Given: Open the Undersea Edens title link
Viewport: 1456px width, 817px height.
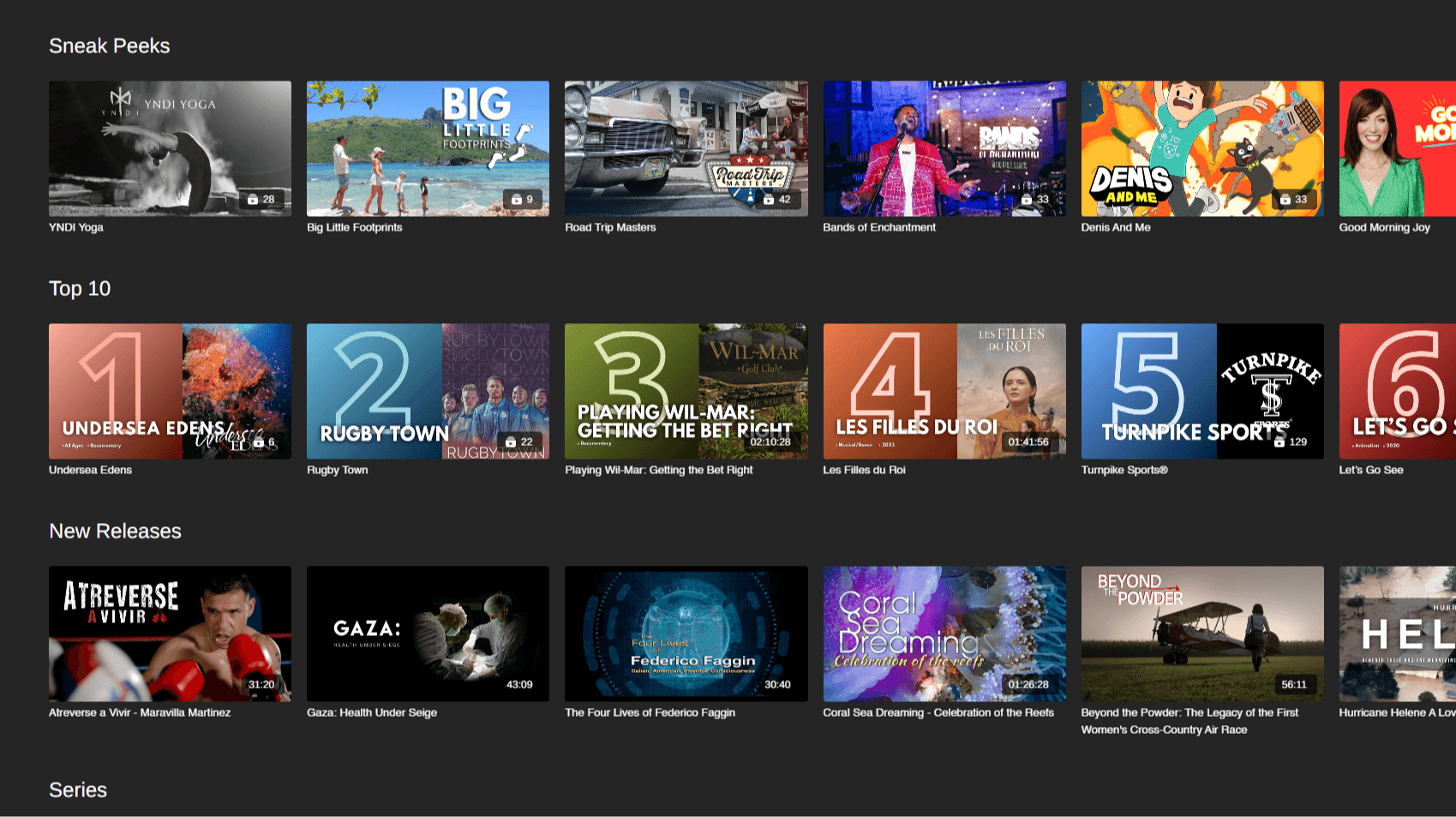Looking at the screenshot, I should coord(90,470).
